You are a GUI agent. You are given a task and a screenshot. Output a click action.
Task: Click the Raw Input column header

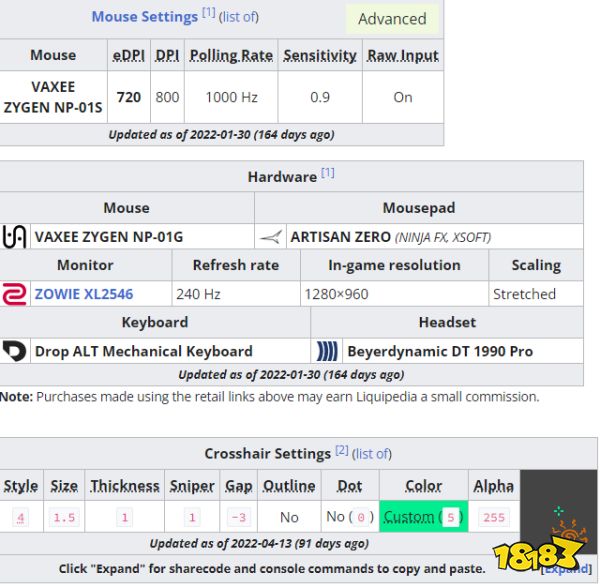(x=403, y=55)
